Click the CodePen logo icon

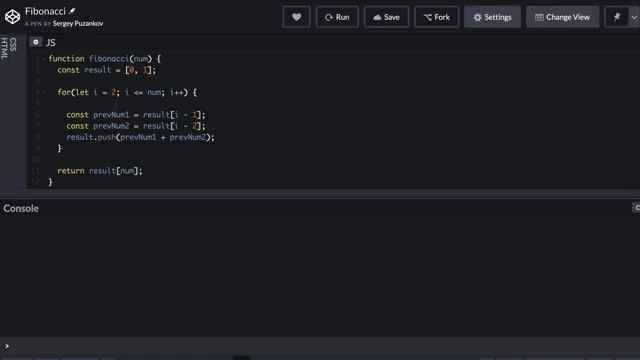(x=12, y=17)
